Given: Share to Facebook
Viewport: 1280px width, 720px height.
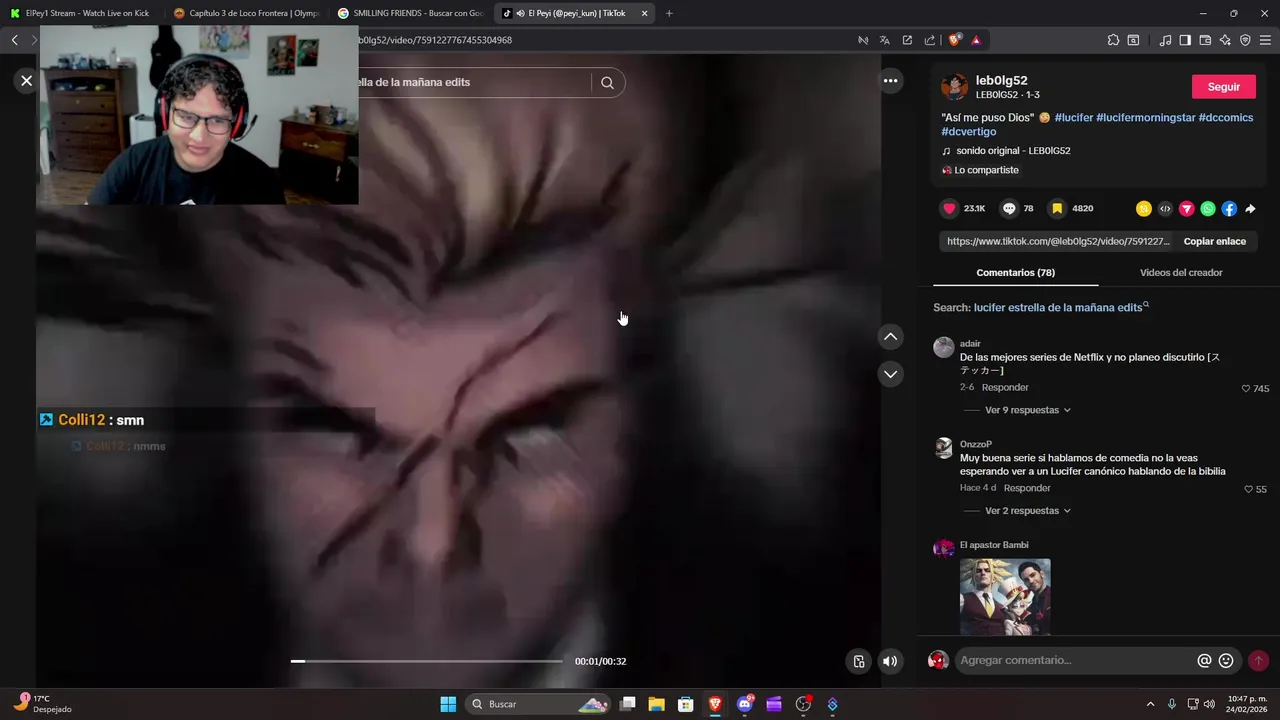Looking at the screenshot, I should click(x=1229, y=209).
